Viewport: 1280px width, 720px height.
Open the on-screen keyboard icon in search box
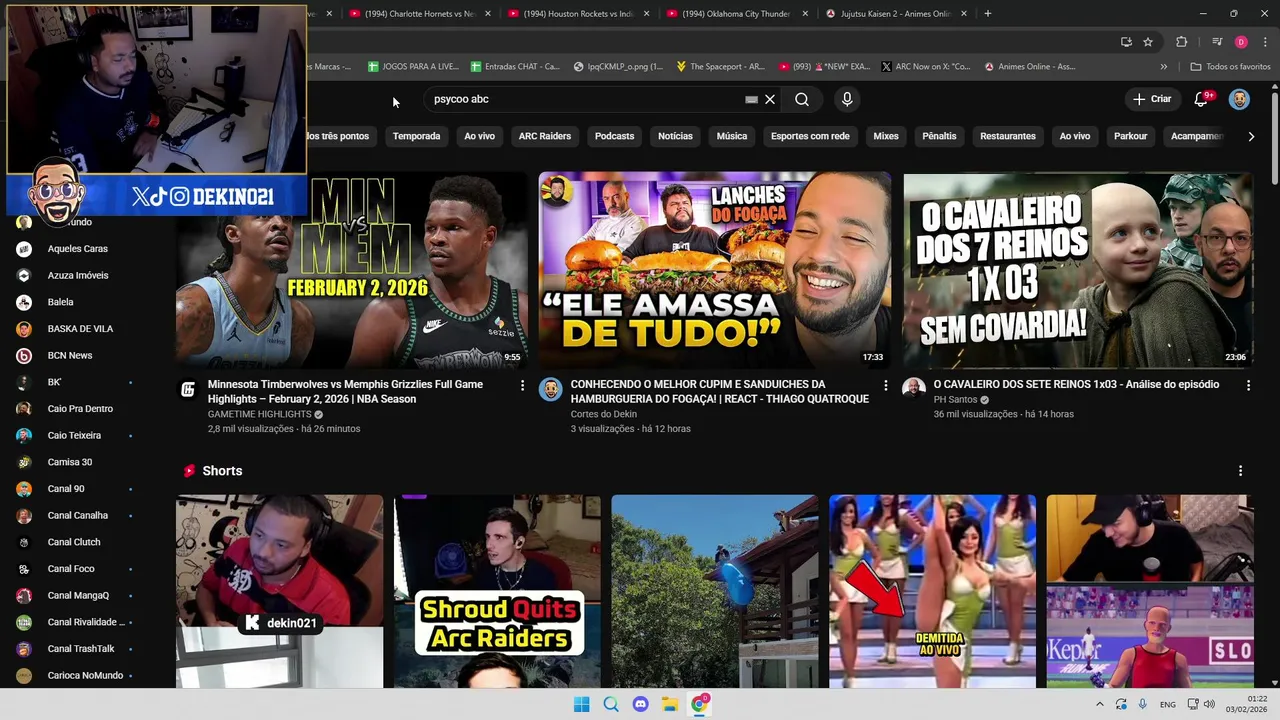(751, 99)
